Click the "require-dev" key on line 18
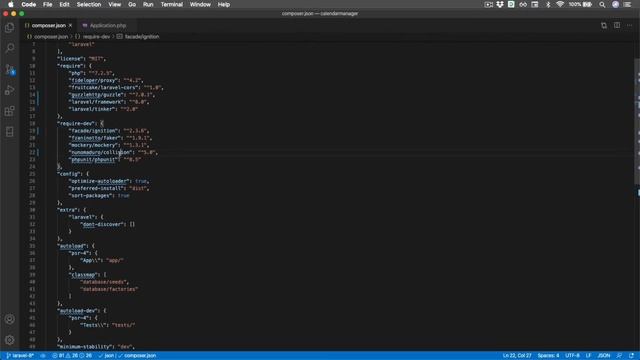This screenshot has height=360, width=640. click(x=76, y=123)
